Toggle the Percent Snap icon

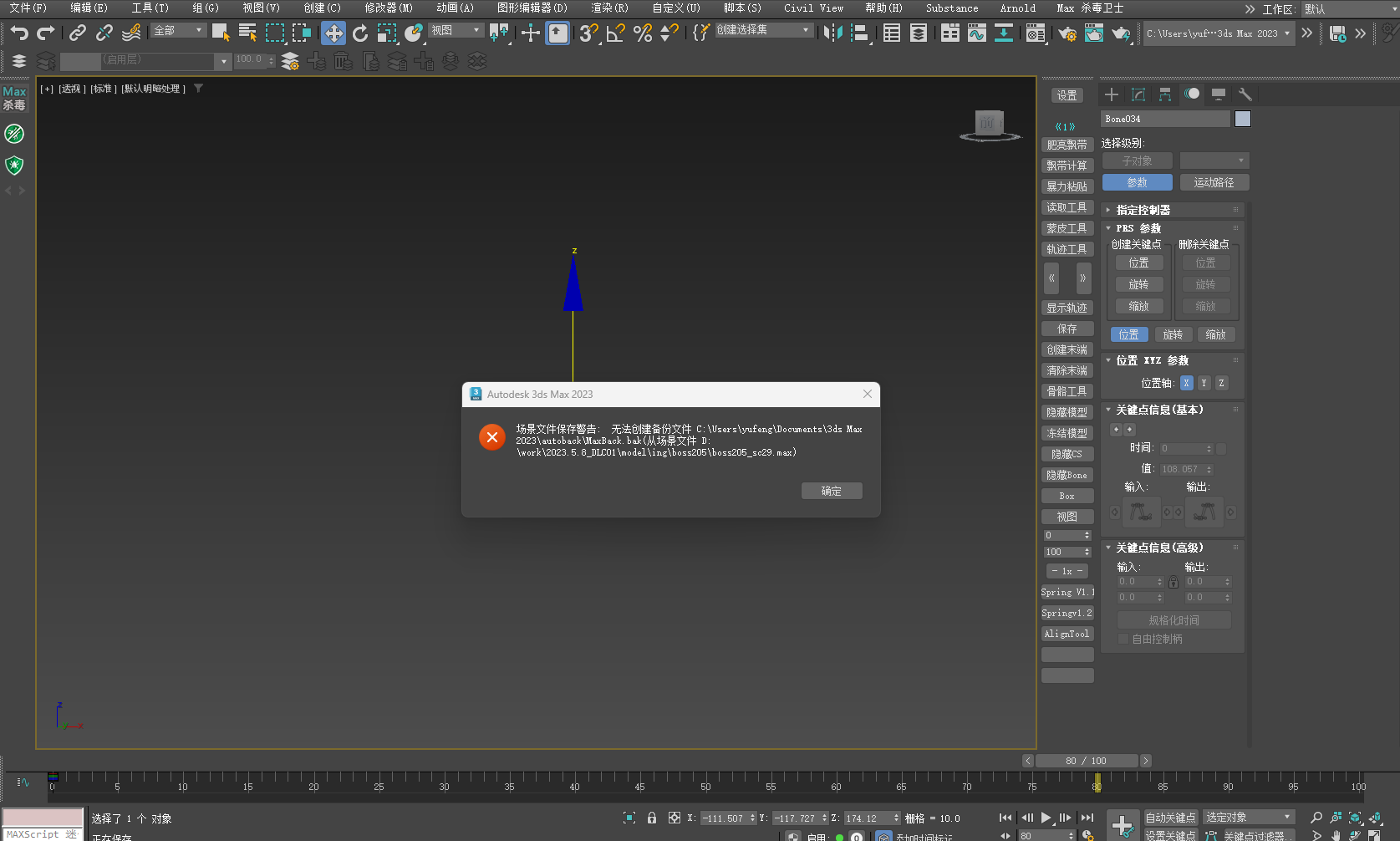coord(643,33)
